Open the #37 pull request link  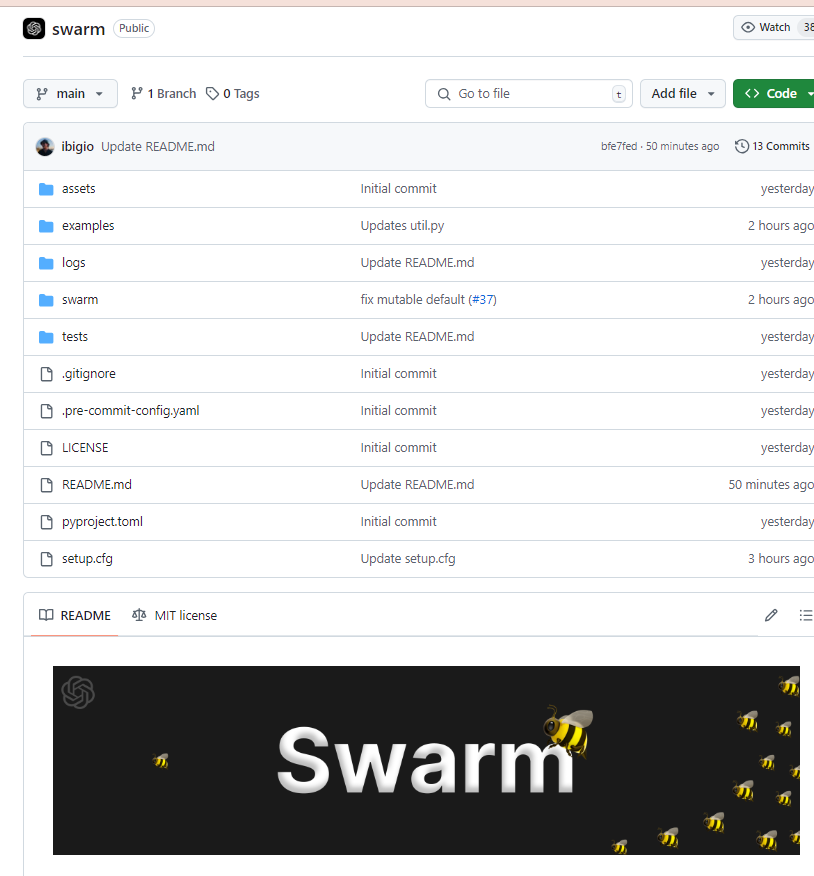(x=483, y=299)
